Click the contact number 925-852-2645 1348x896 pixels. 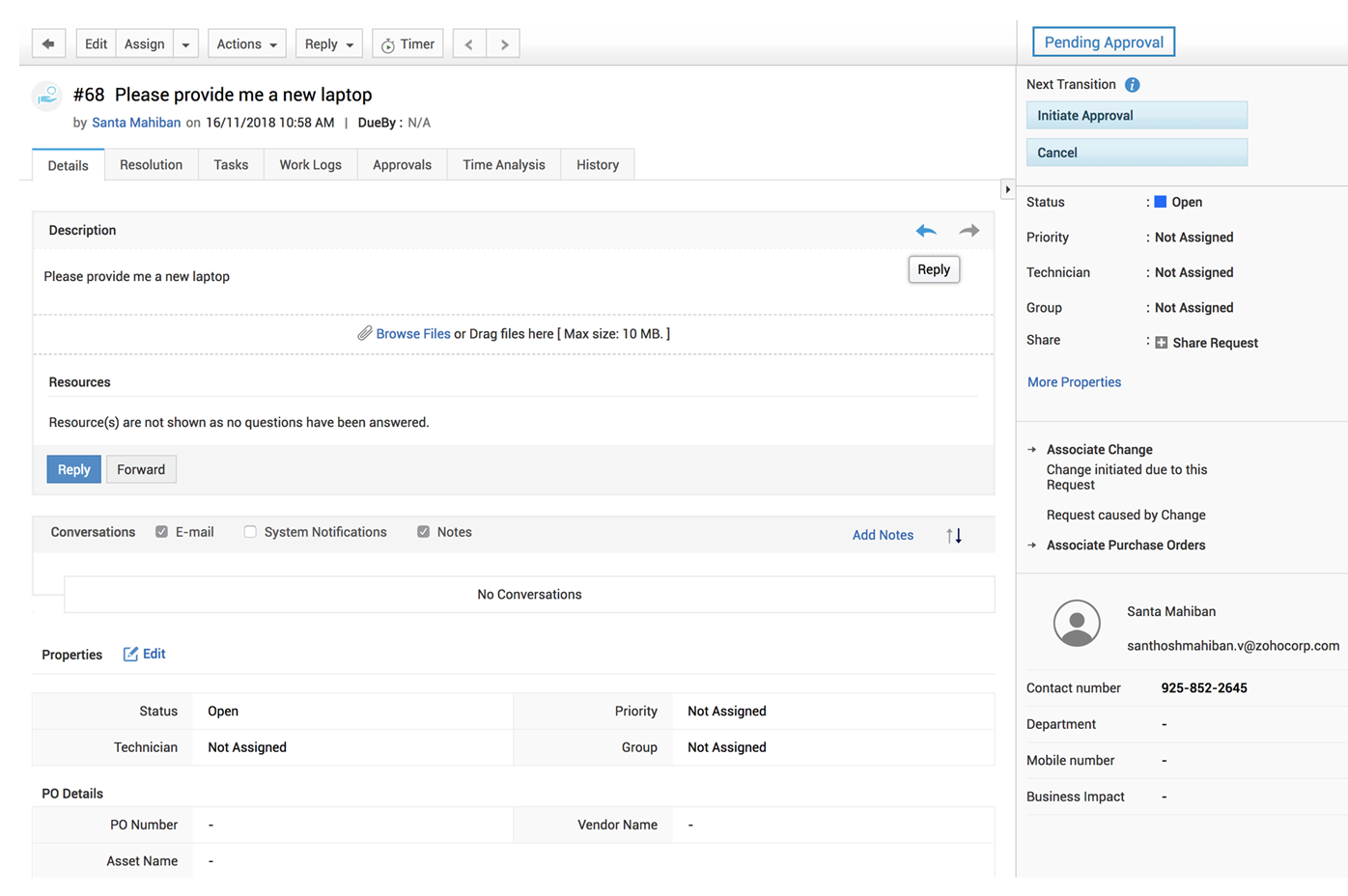1204,688
